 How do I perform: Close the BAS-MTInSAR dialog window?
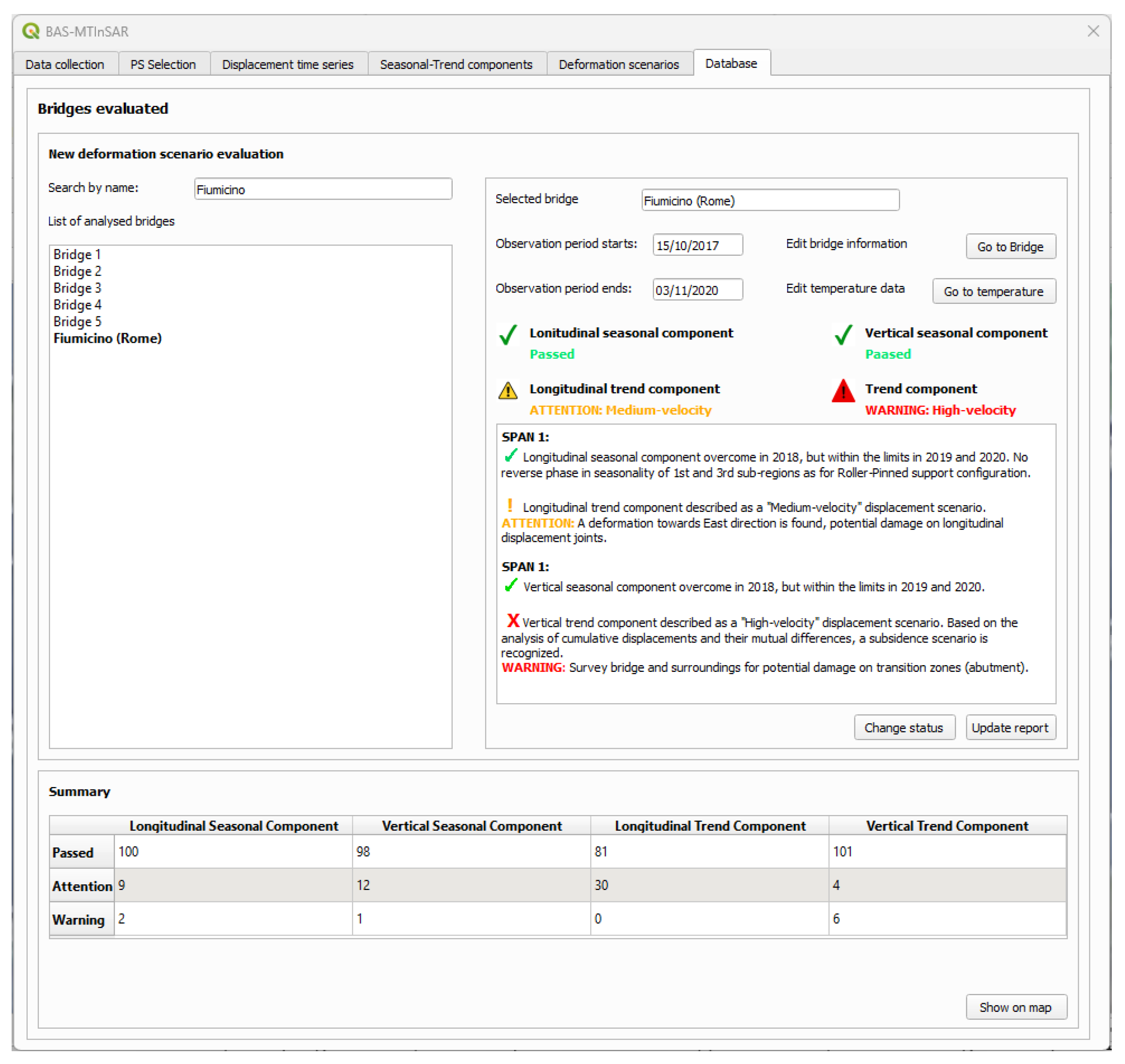coord(1093,31)
